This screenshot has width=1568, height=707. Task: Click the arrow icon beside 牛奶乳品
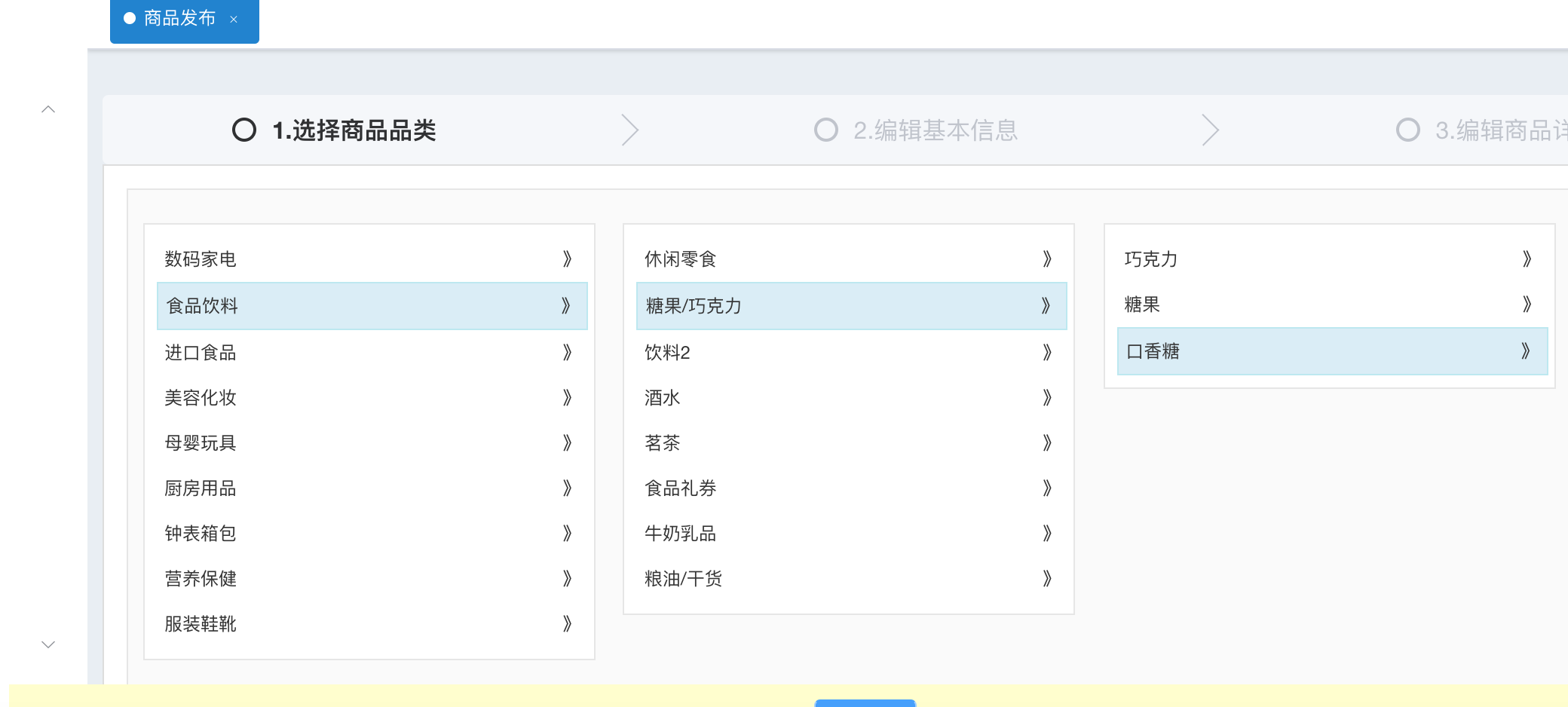pos(1046,534)
